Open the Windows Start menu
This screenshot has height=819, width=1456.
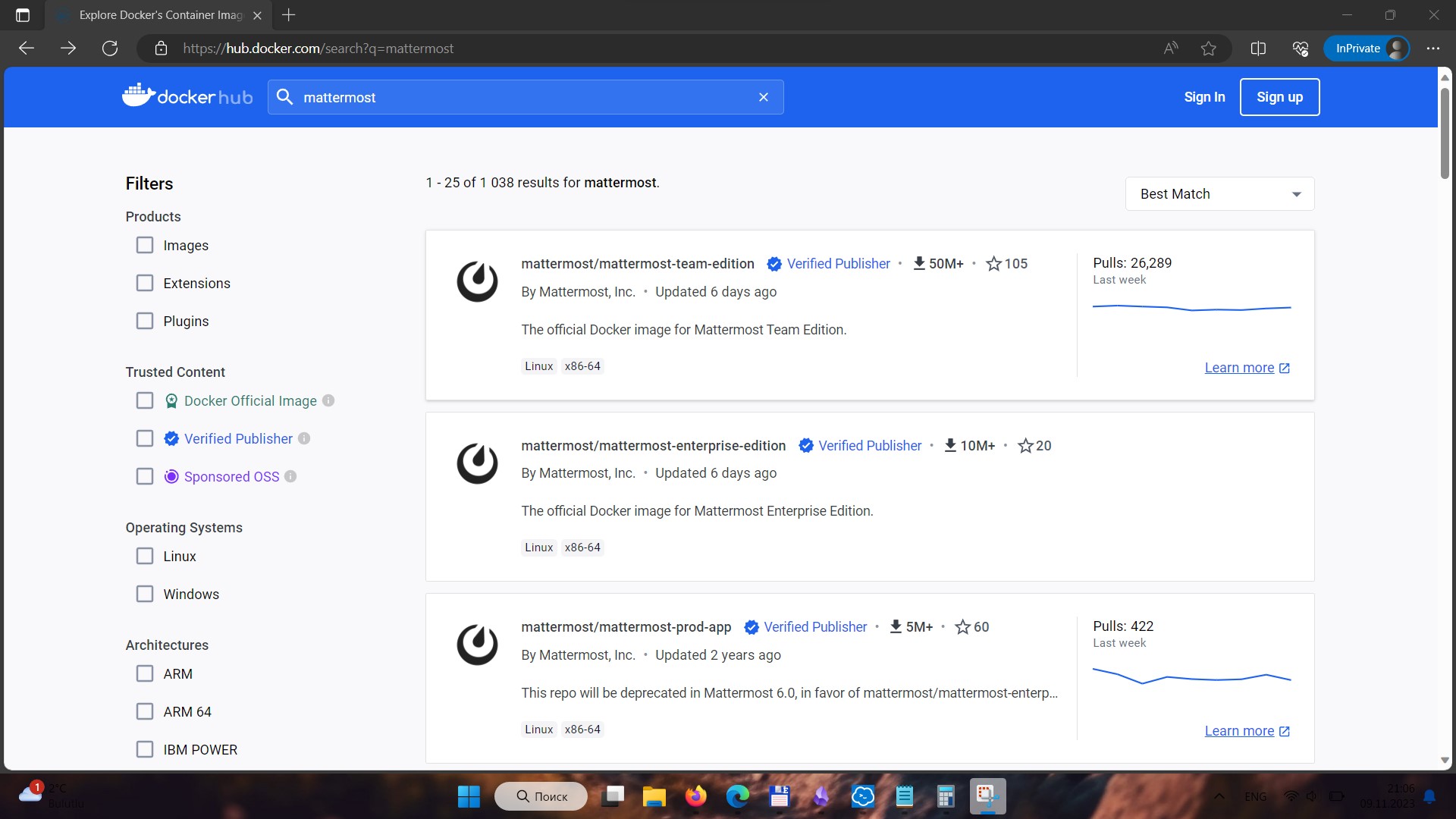coord(469,796)
